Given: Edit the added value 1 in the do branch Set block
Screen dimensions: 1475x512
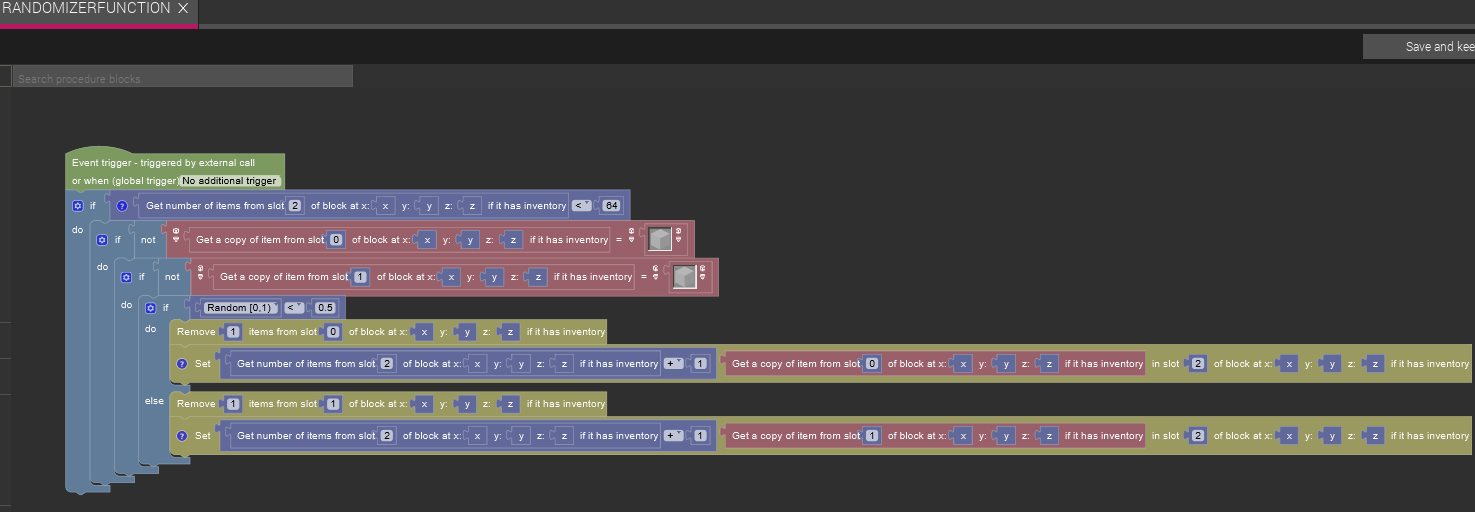Looking at the screenshot, I should coord(700,364).
